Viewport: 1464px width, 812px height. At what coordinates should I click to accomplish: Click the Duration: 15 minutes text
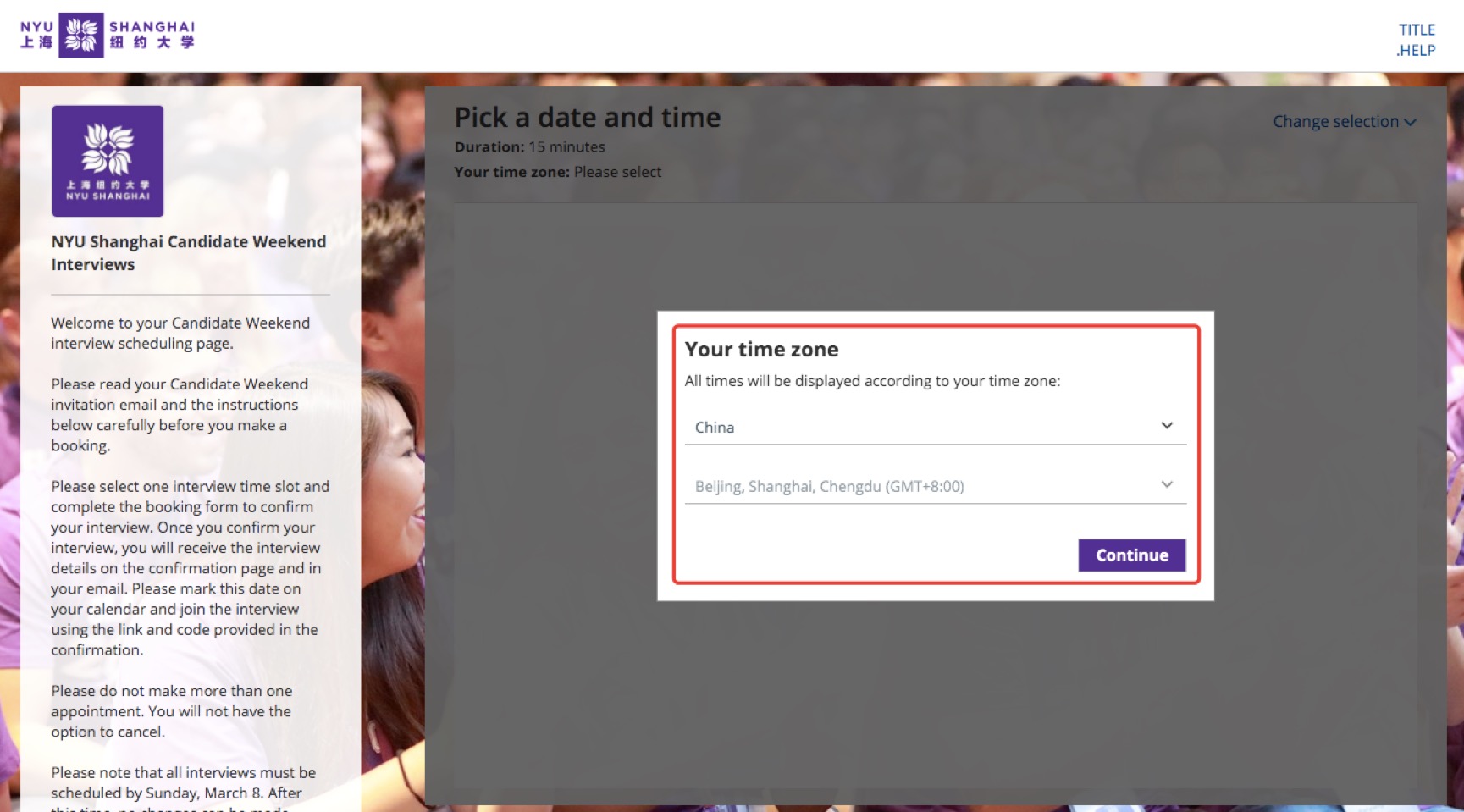529,147
